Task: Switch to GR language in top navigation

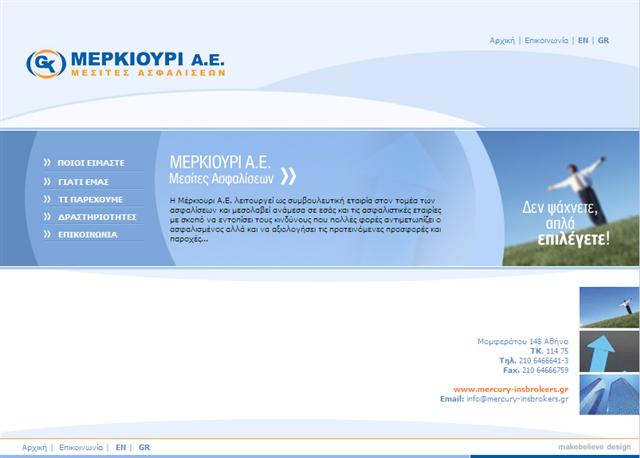Action: 603,40
